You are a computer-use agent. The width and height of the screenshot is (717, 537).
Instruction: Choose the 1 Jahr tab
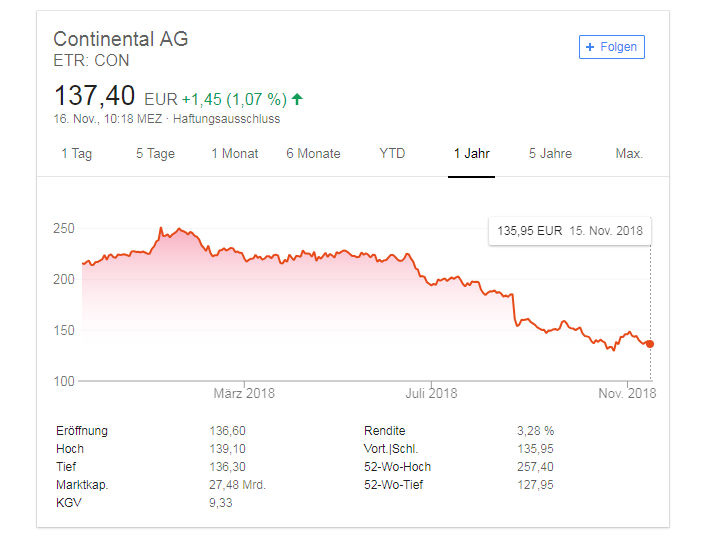pos(471,154)
